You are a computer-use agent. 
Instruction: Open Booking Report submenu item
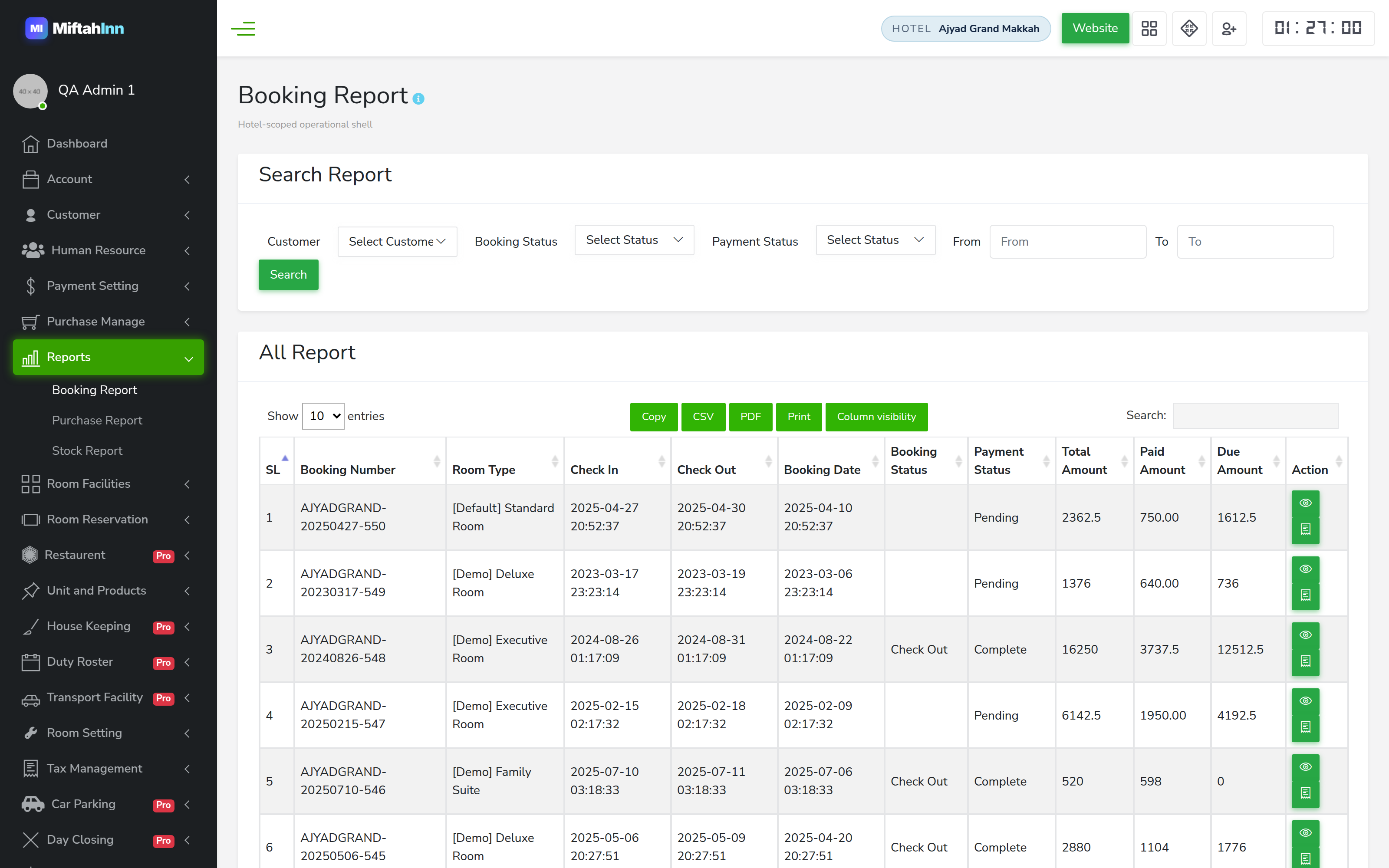coord(94,390)
